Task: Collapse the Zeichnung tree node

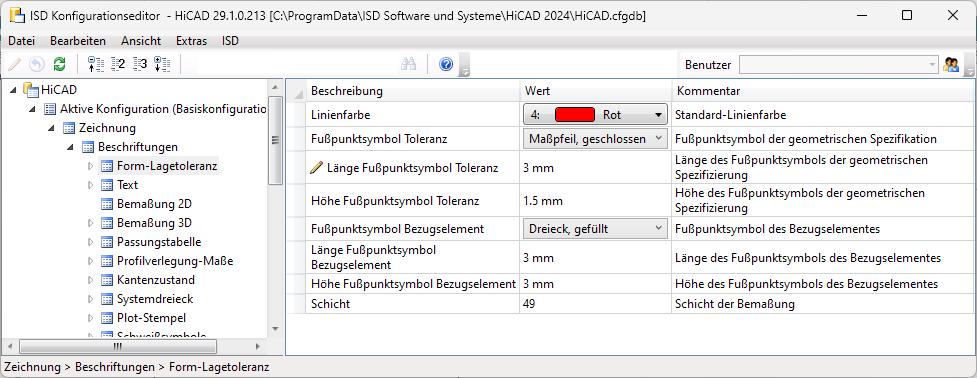Action: (x=52, y=128)
